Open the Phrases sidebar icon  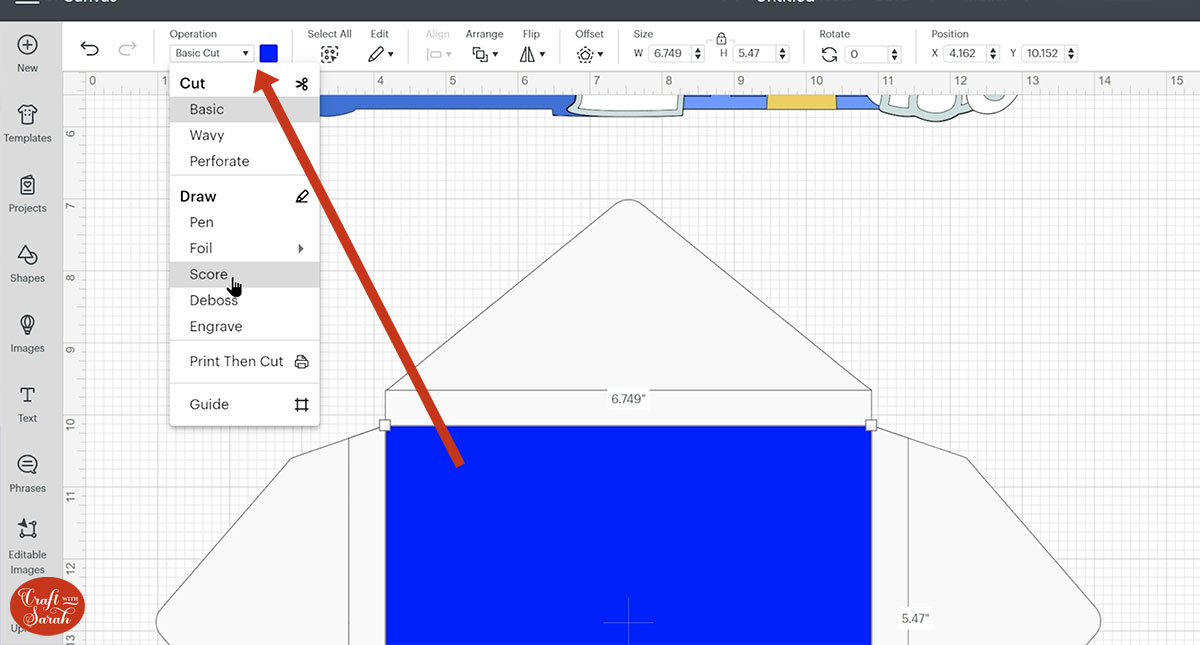pyautogui.click(x=28, y=466)
